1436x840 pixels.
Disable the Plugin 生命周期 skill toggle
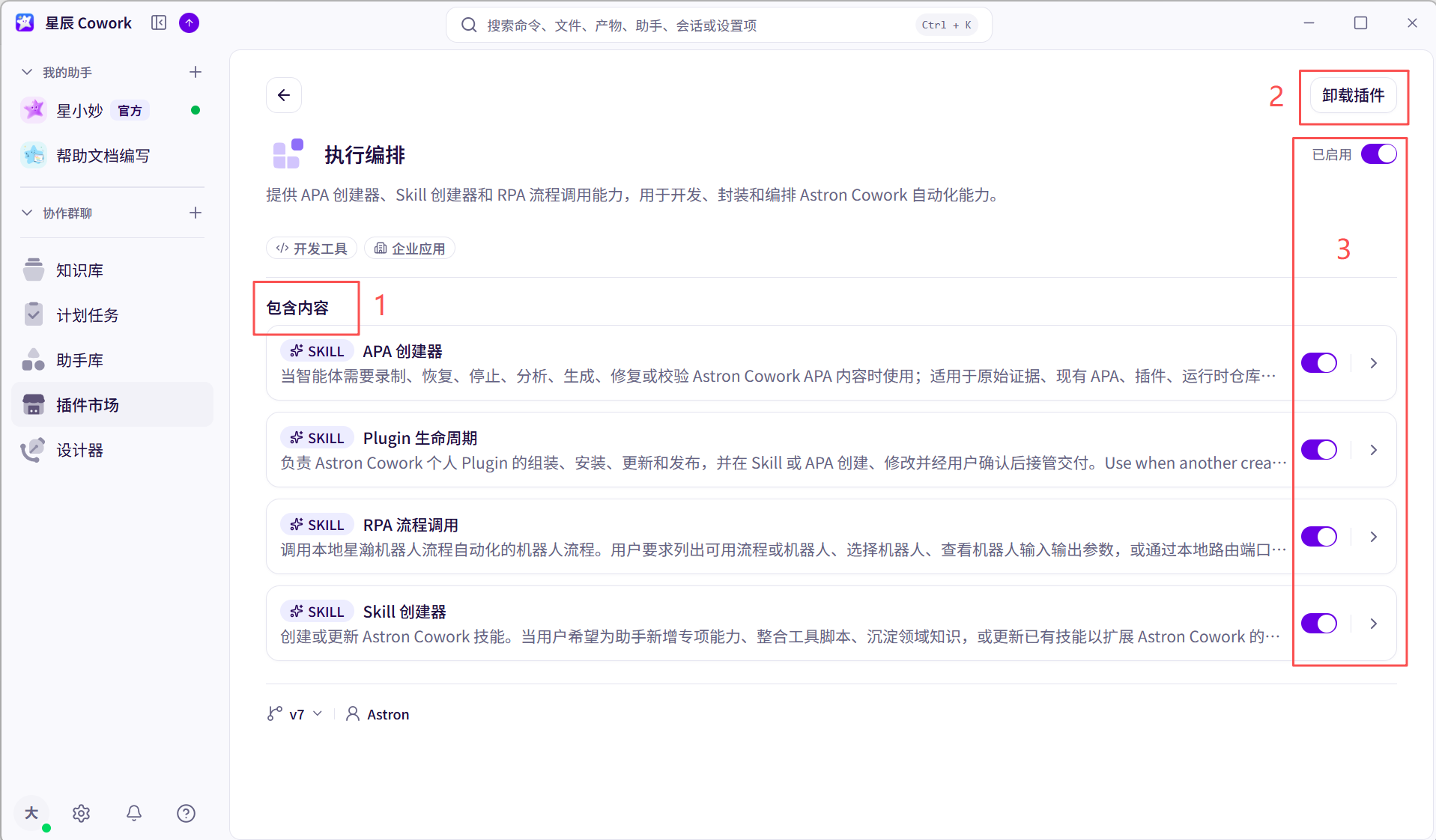1319,450
